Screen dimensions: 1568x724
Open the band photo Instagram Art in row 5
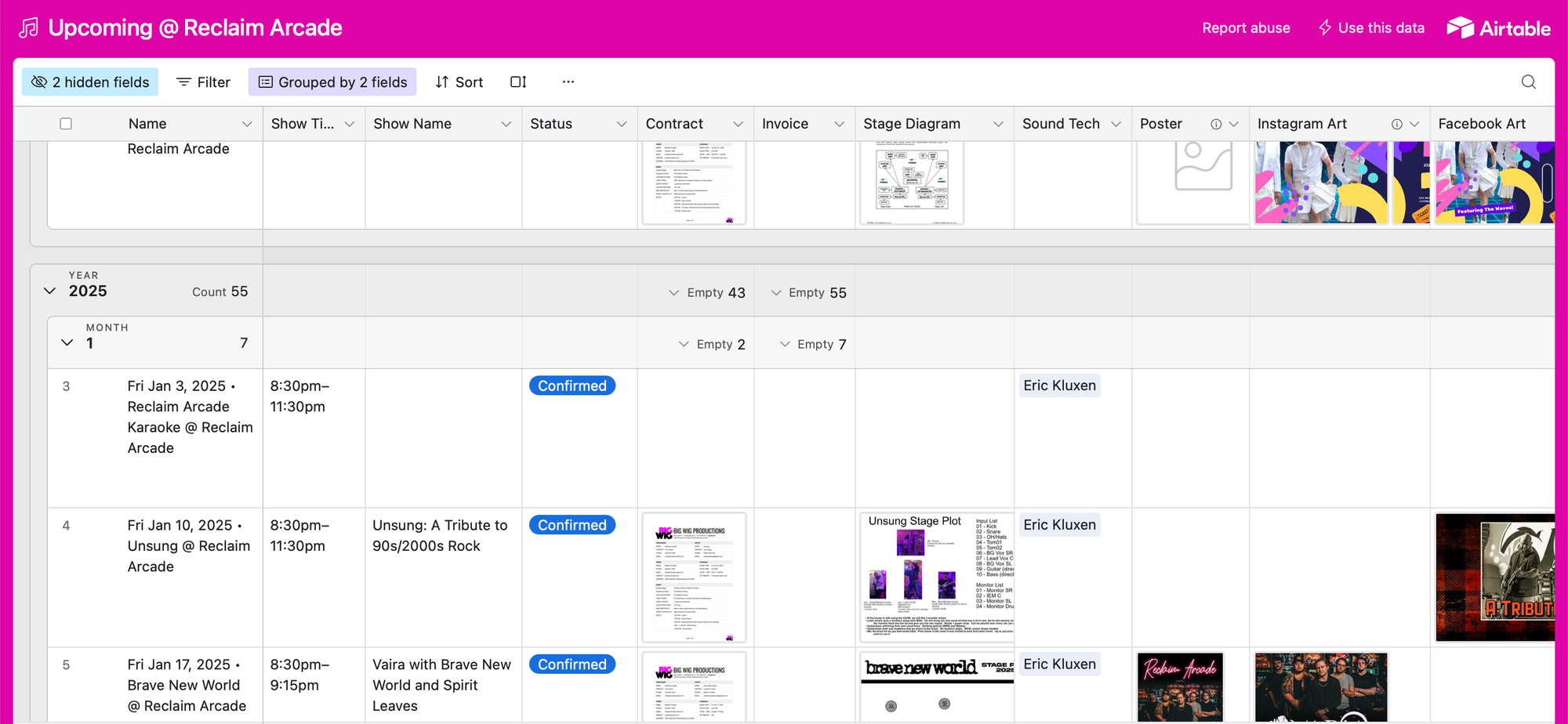(1321, 687)
